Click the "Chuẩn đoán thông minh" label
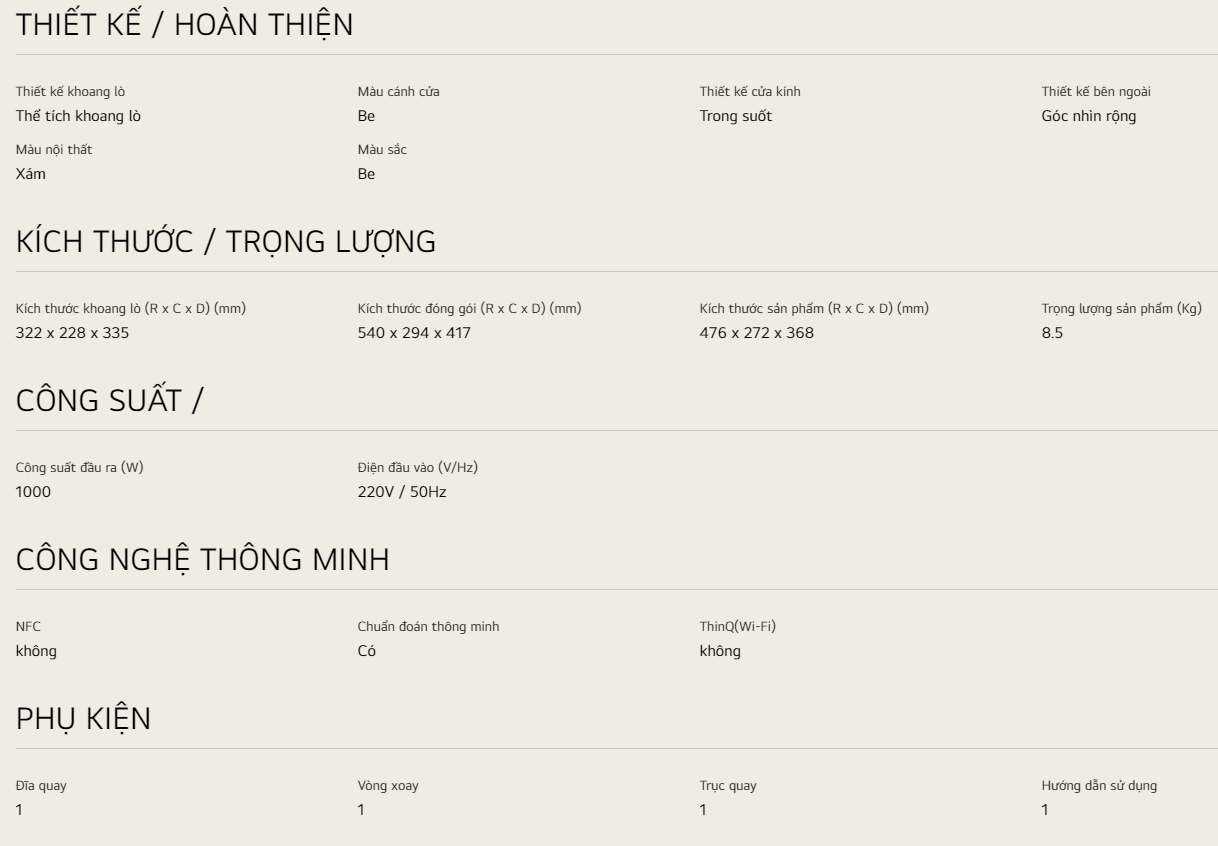 coord(428,627)
